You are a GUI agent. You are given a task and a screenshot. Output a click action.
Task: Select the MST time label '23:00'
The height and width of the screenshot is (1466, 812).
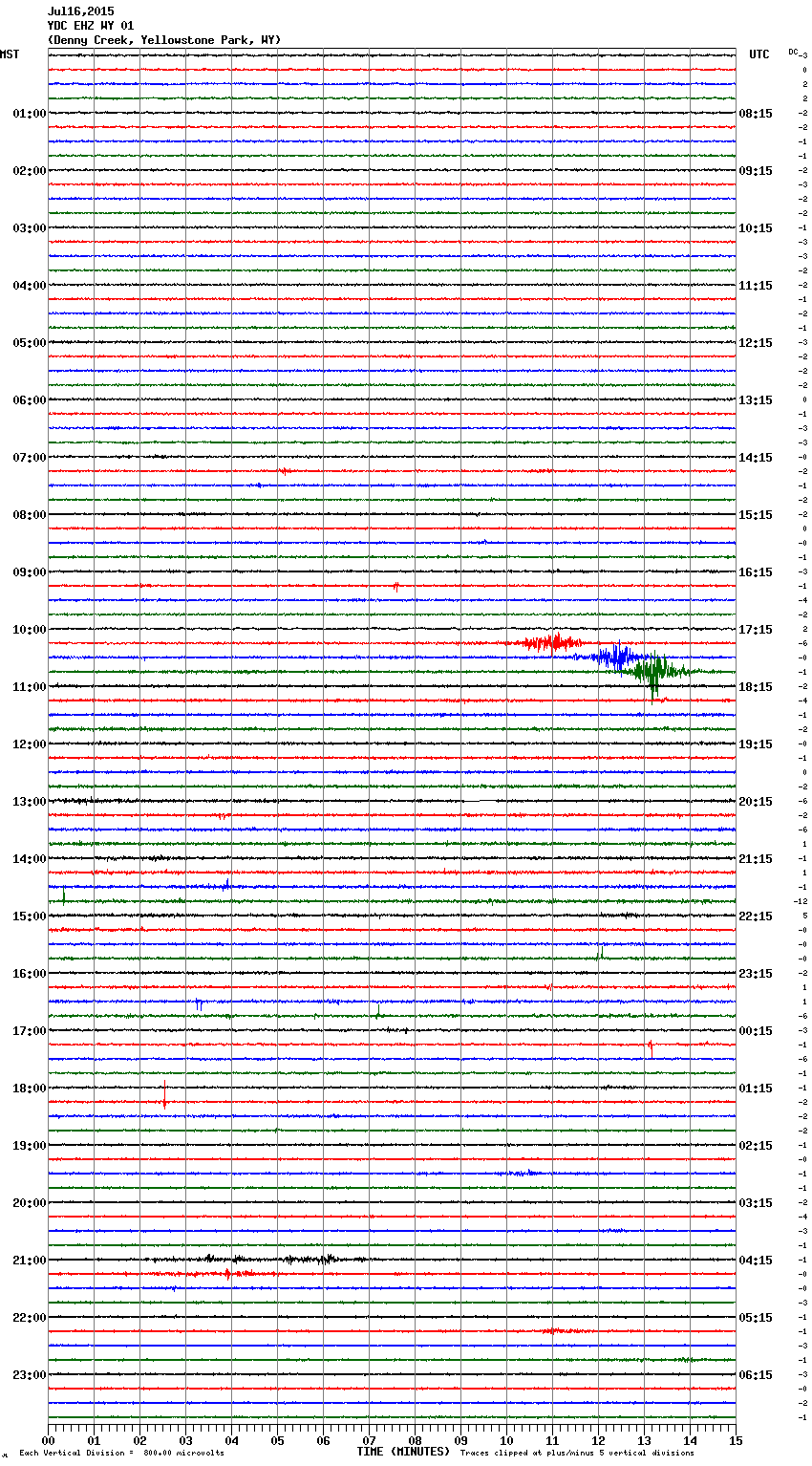click(x=29, y=1375)
